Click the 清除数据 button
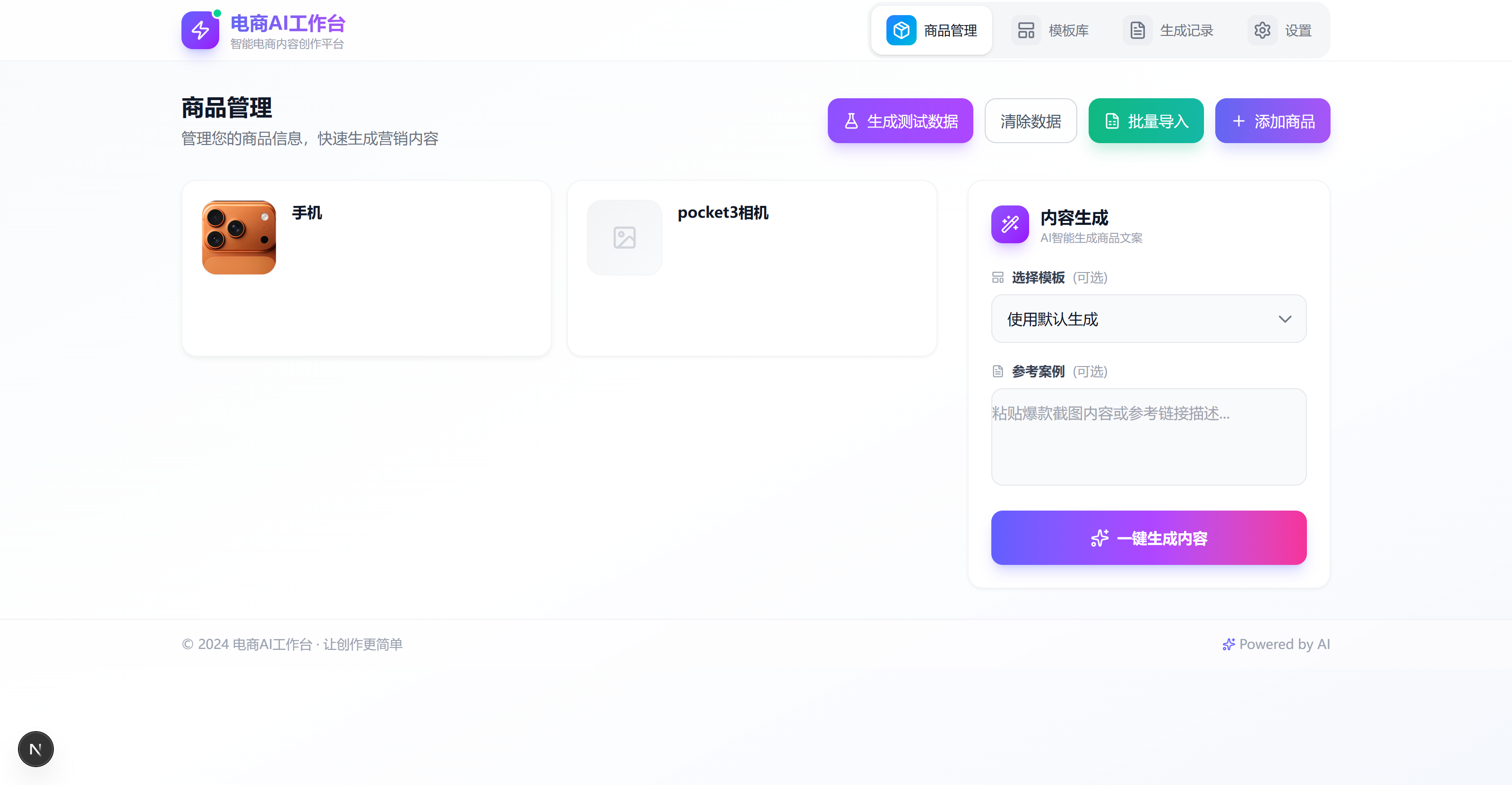Image resolution: width=1512 pixels, height=785 pixels. coord(1030,121)
